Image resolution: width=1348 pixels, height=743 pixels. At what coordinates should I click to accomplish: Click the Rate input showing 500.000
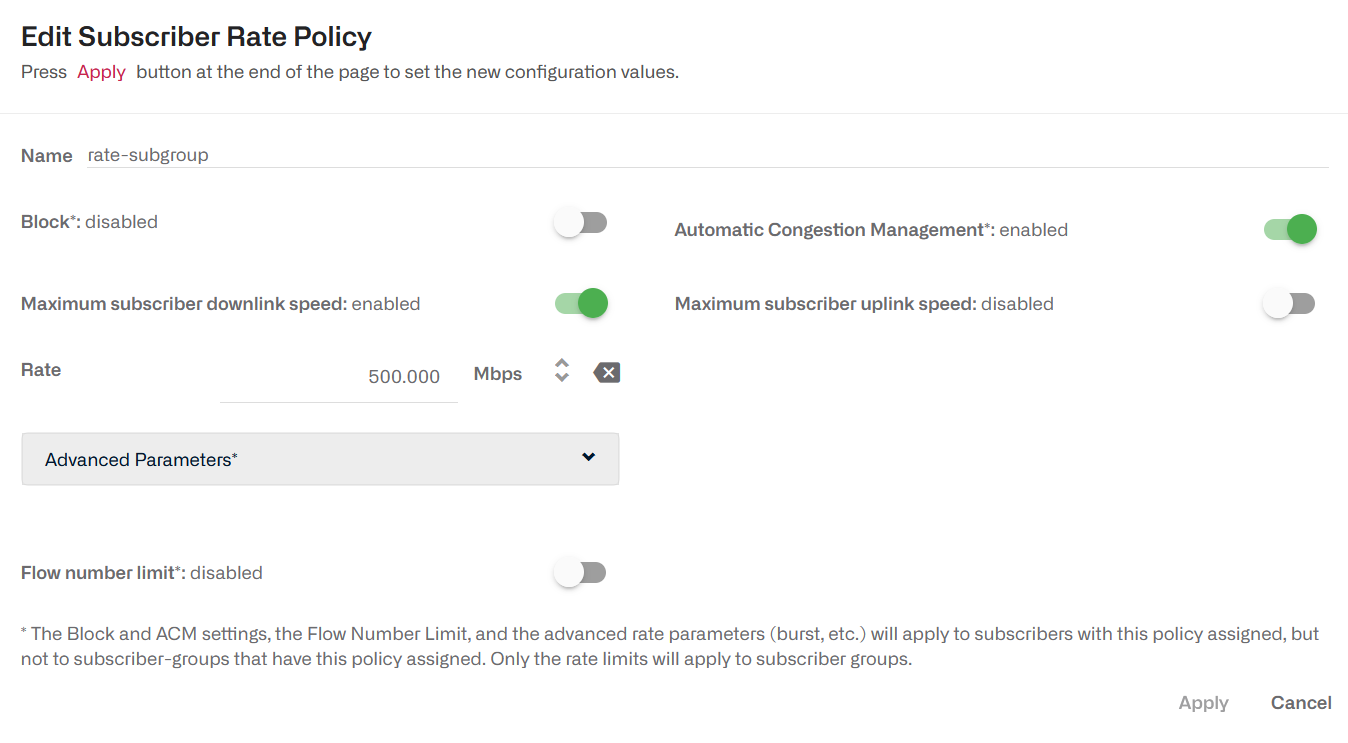click(x=339, y=377)
